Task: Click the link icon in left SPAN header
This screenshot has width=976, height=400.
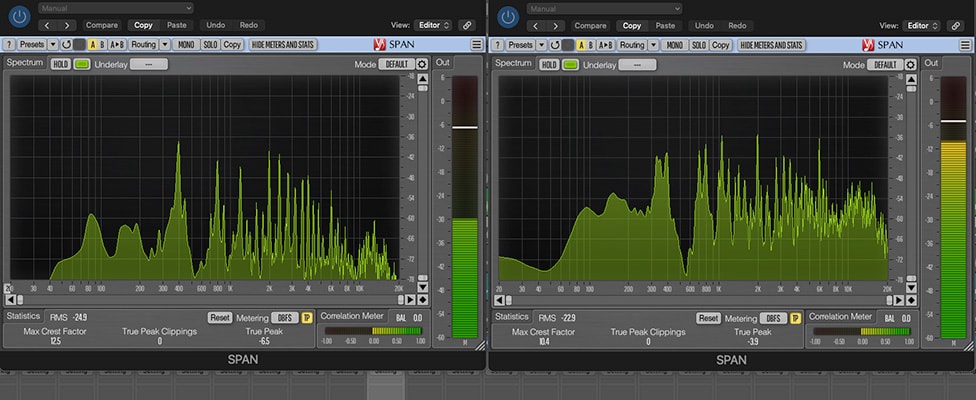Action: (x=467, y=26)
